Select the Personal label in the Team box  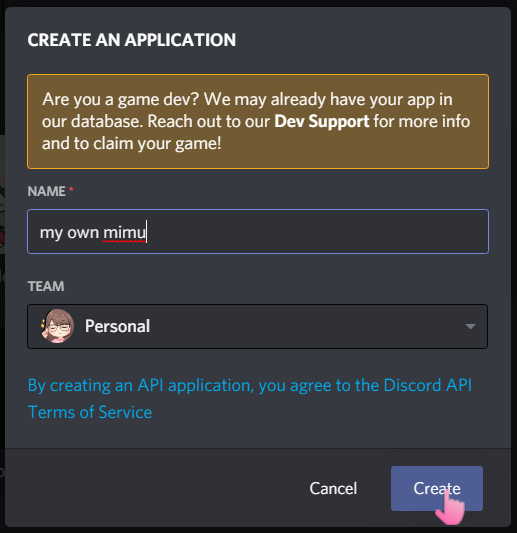(x=117, y=326)
